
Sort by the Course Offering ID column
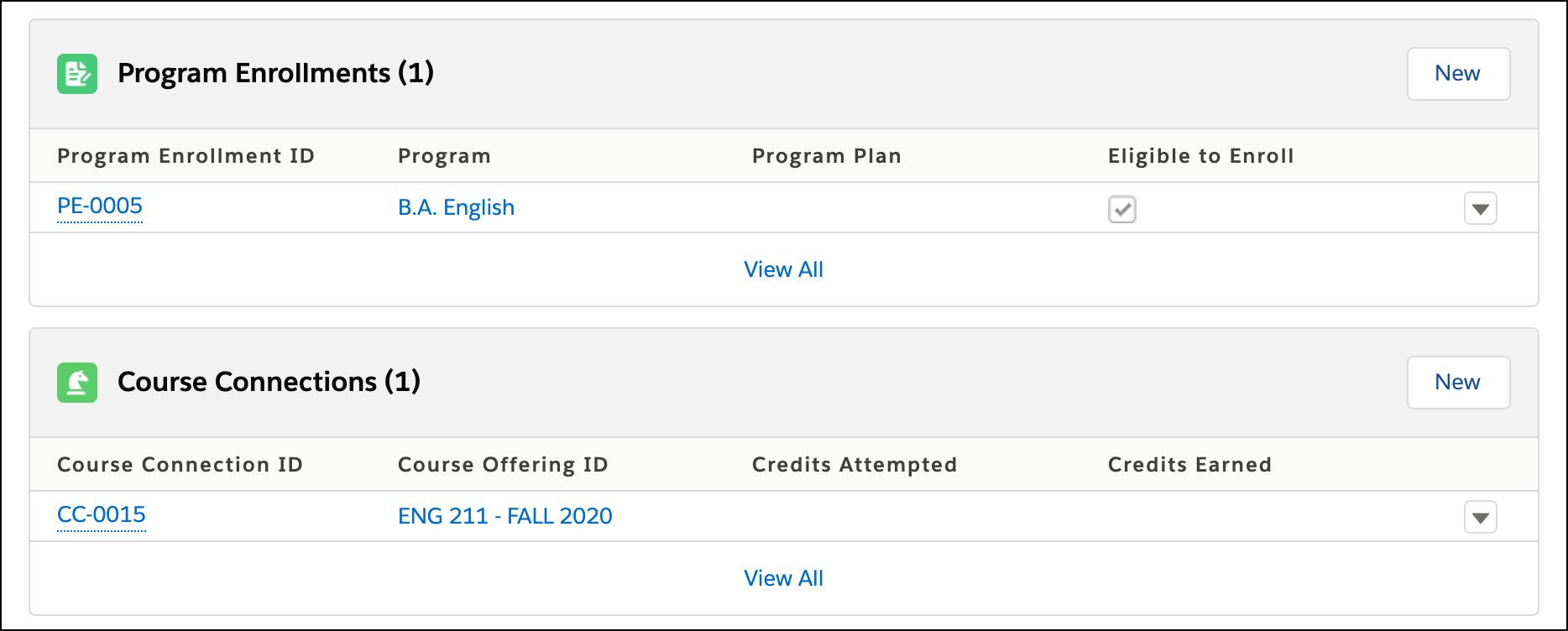pyautogui.click(x=503, y=464)
